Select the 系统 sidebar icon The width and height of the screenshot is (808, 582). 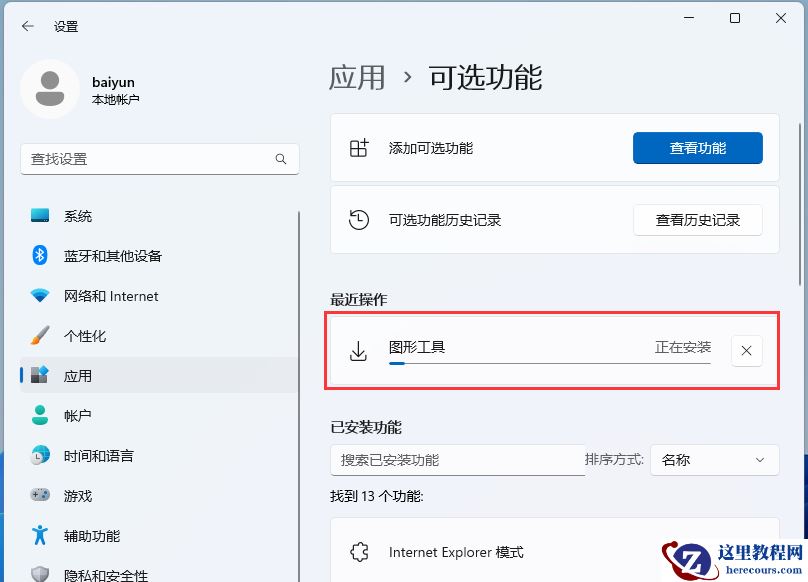click(x=40, y=216)
